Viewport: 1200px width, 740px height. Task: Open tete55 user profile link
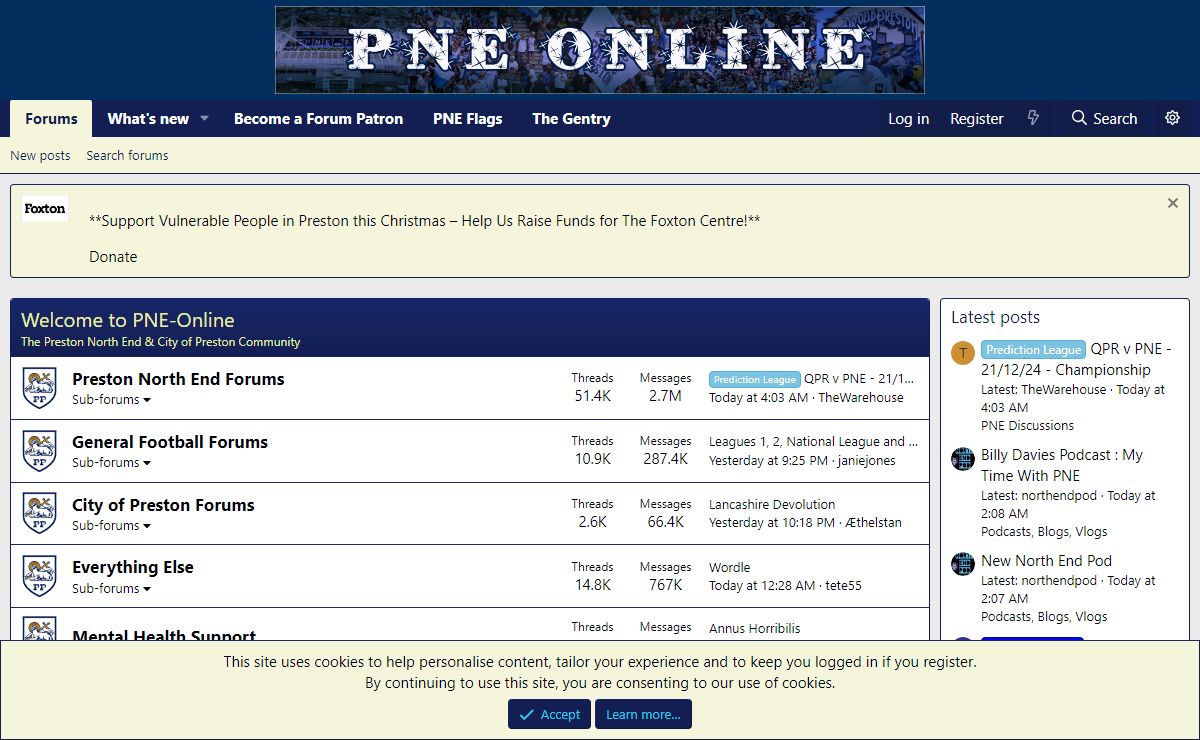coord(843,585)
